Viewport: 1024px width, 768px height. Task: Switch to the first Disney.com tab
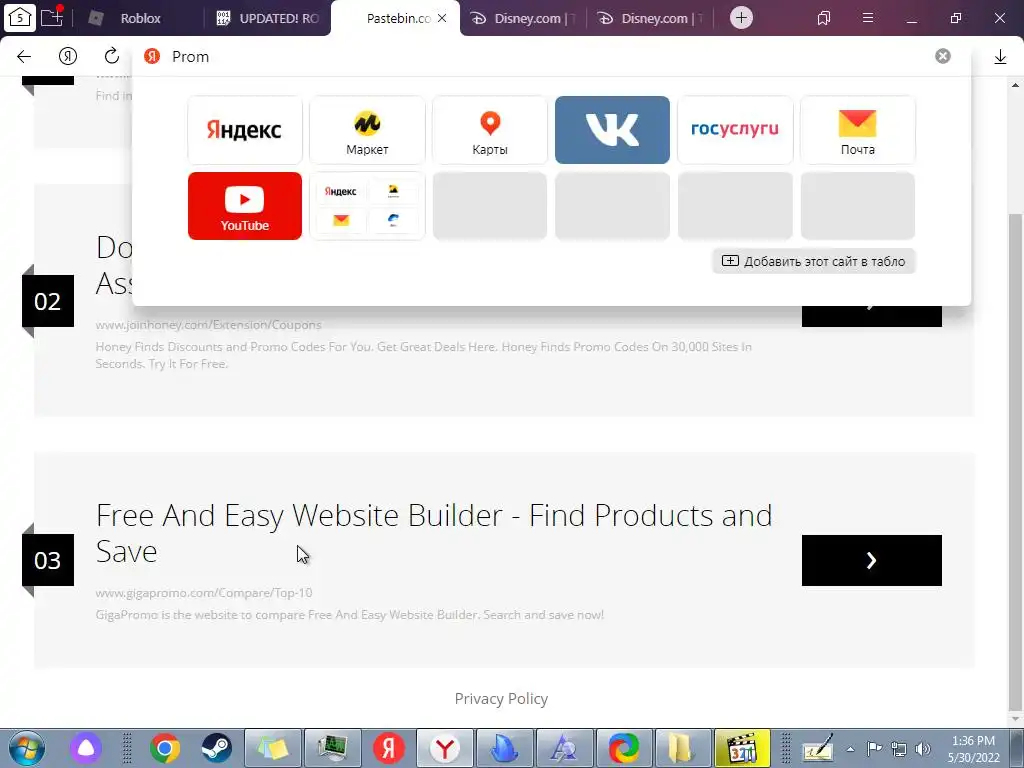coord(523,18)
